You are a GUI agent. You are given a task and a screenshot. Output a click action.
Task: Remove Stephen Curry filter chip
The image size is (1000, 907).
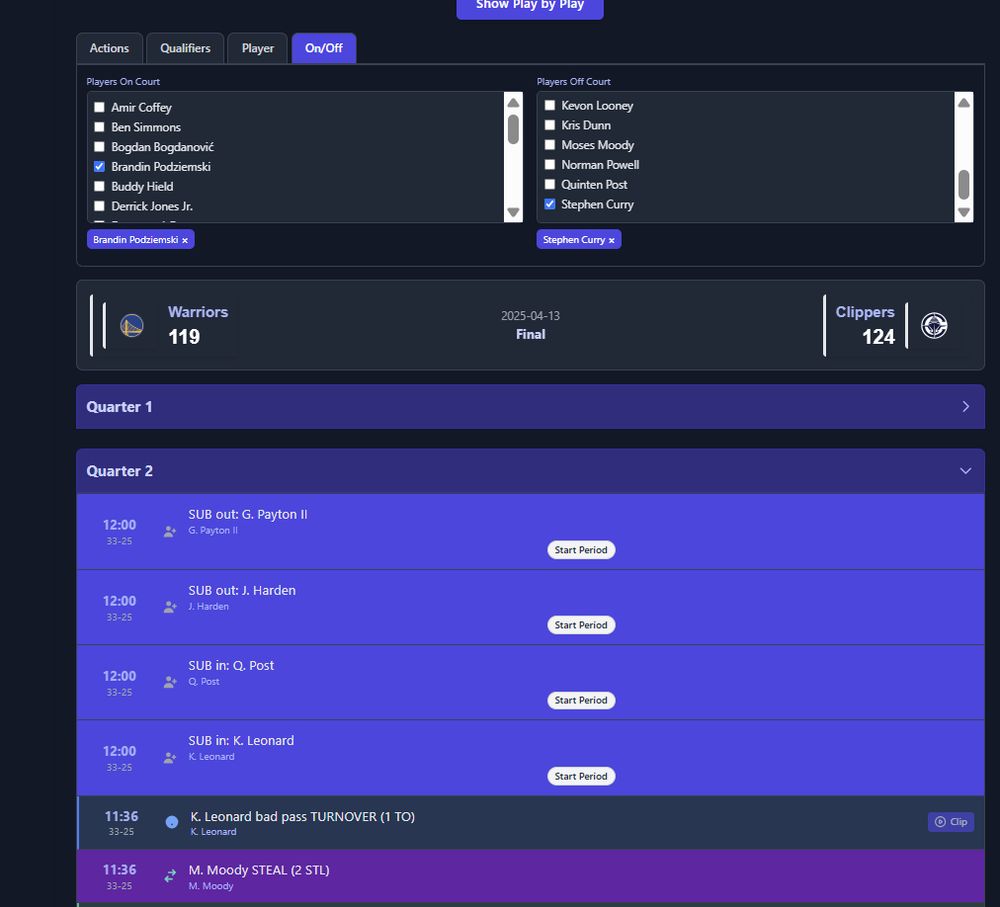612,240
